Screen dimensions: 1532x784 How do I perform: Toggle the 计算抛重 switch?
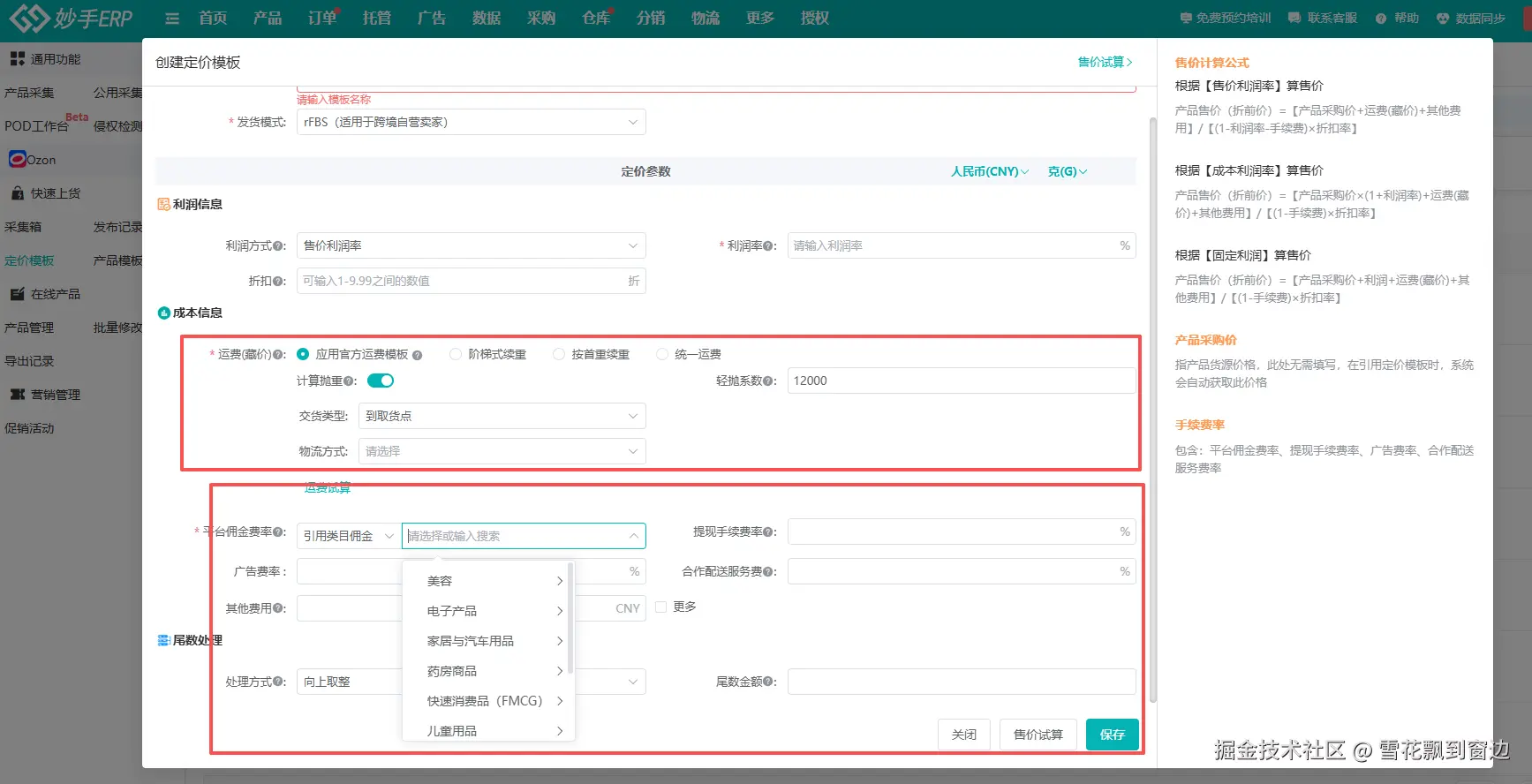click(381, 381)
